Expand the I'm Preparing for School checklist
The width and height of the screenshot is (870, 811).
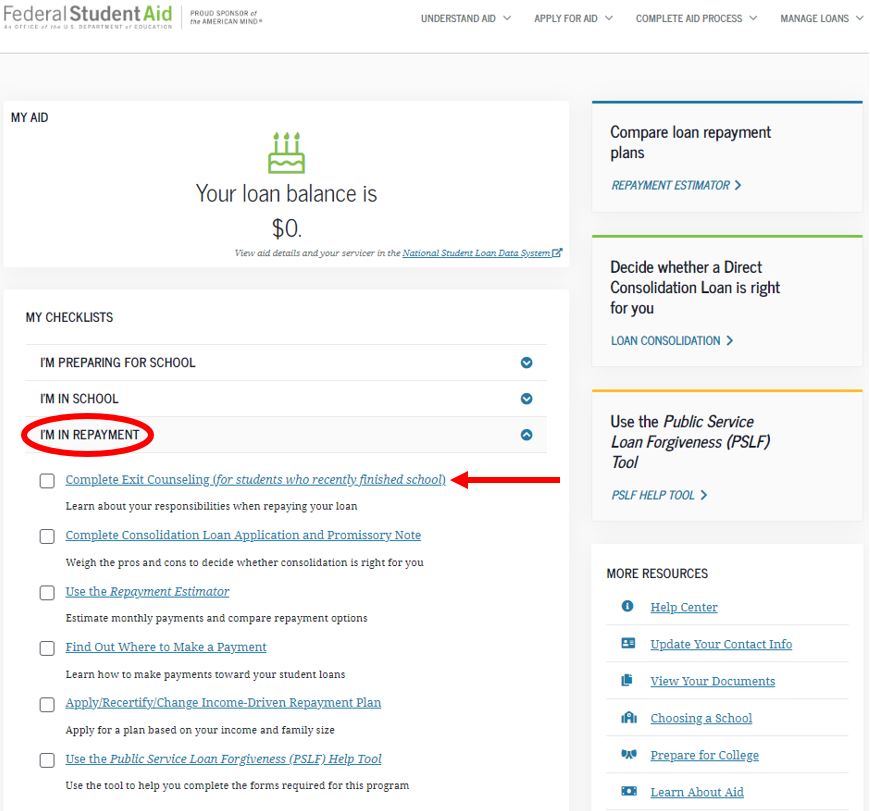pos(527,363)
